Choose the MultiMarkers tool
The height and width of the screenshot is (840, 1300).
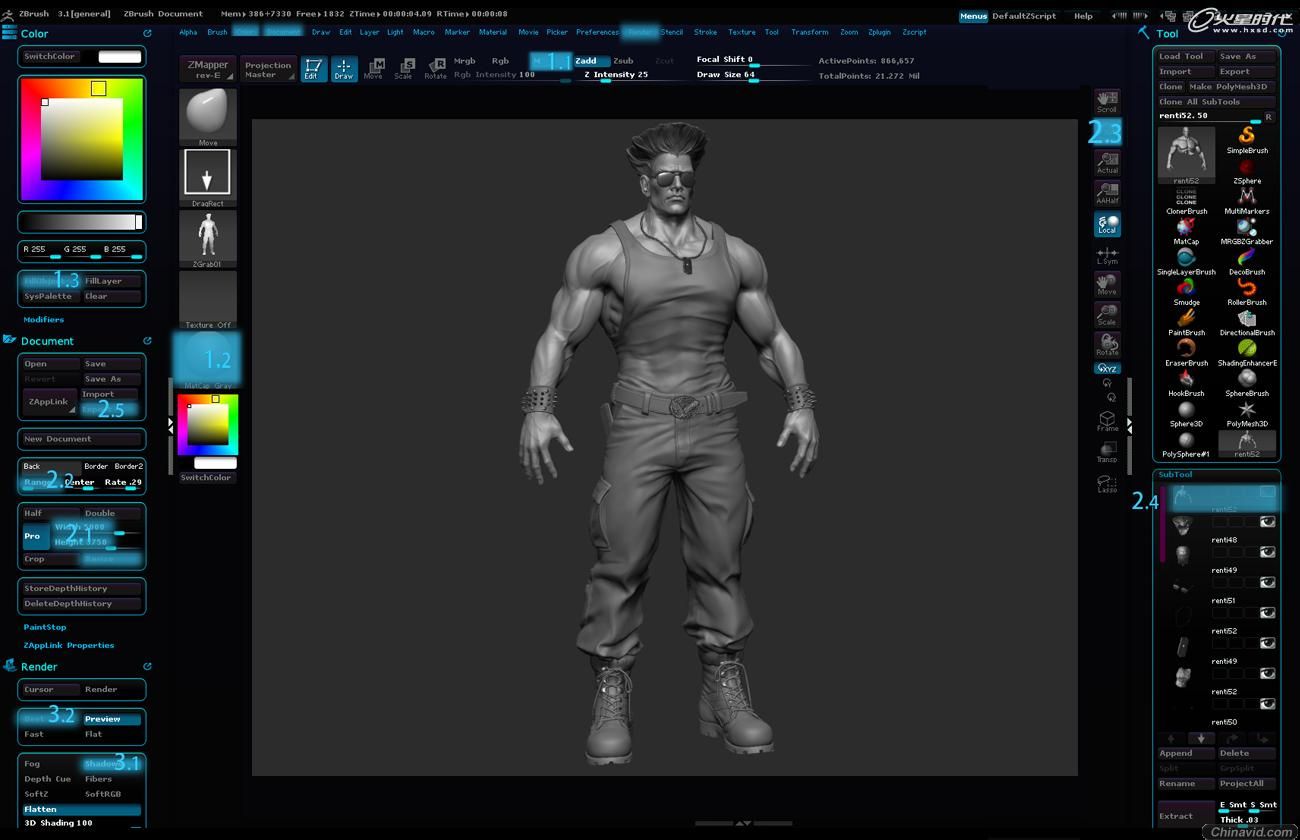[1247, 199]
